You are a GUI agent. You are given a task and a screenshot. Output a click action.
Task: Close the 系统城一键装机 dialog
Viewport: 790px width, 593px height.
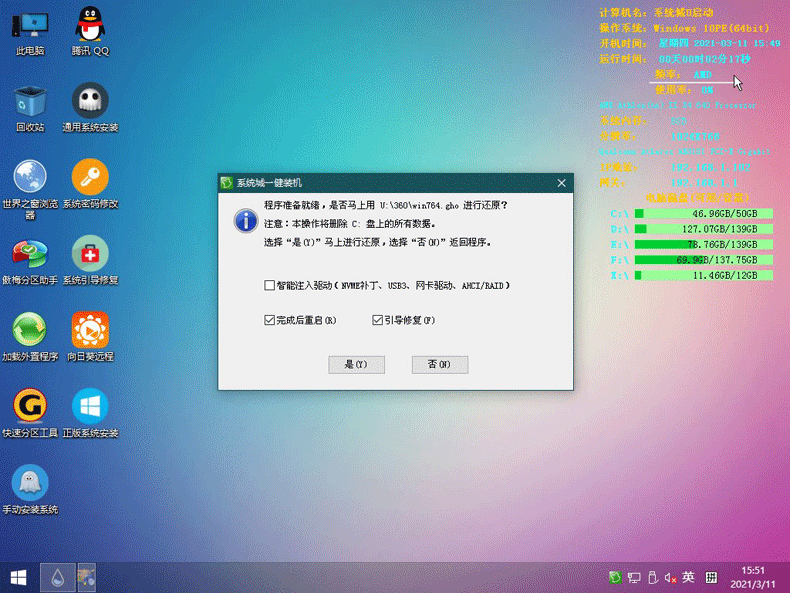(562, 183)
